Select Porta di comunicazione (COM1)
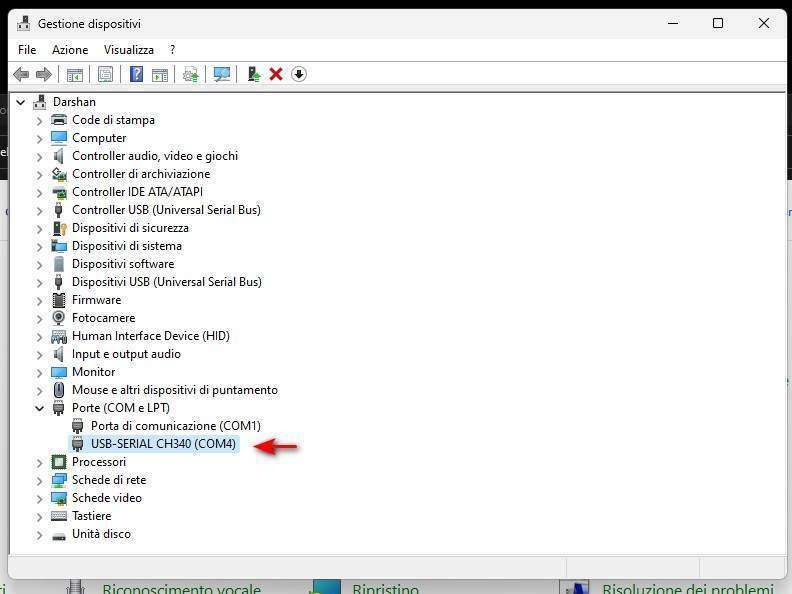Viewport: 792px width, 594px height. (175, 426)
